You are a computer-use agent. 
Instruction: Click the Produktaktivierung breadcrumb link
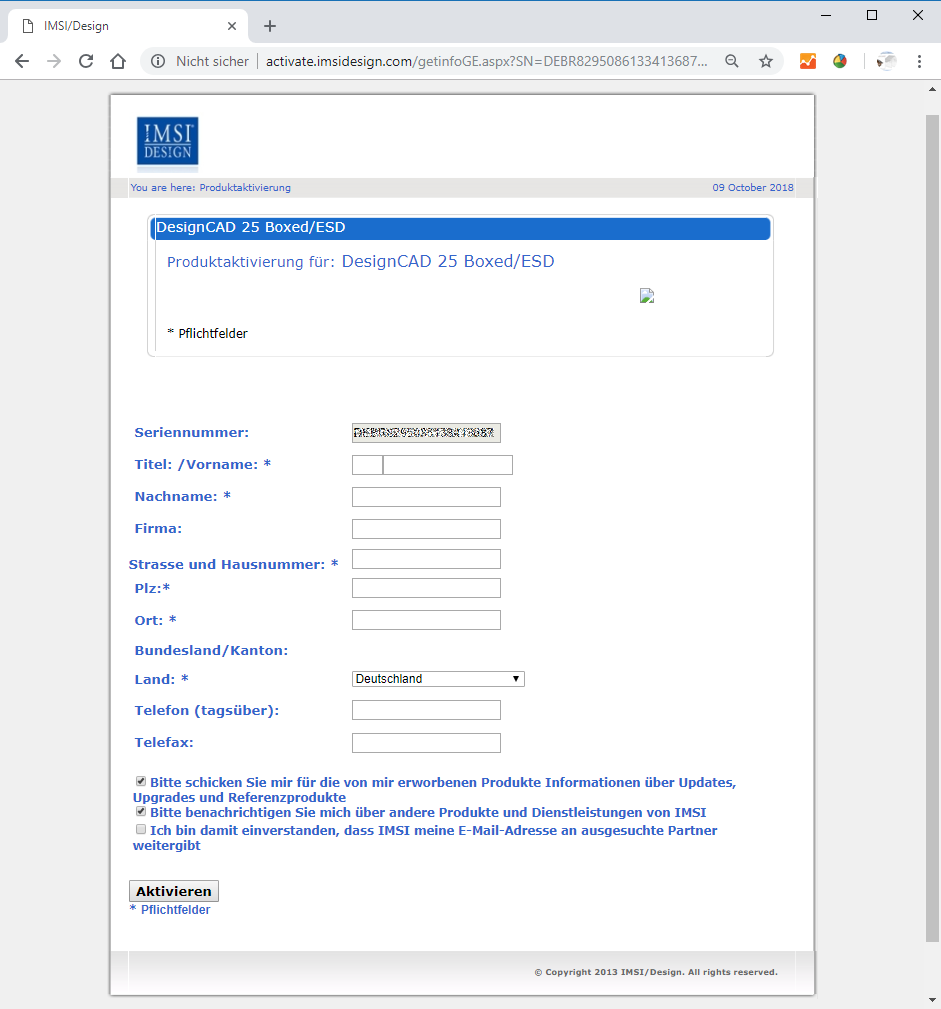tap(245, 187)
